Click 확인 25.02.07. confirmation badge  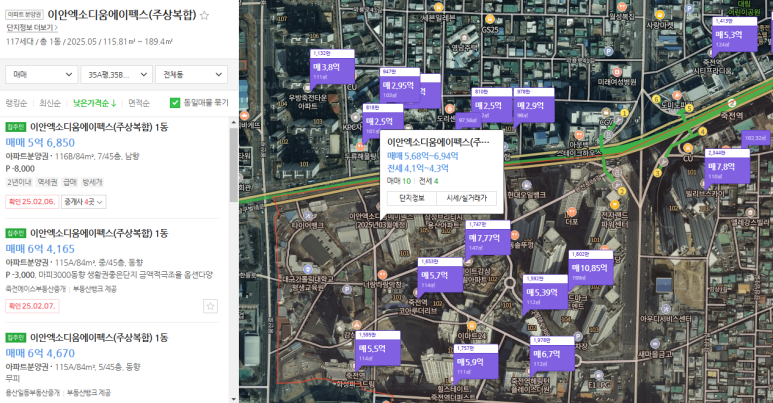[x=32, y=306]
